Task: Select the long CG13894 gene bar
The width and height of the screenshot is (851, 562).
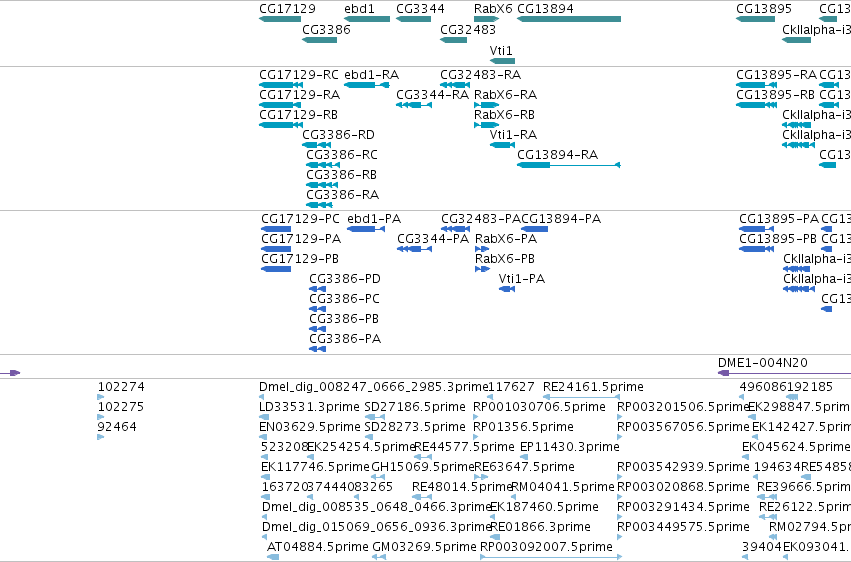Action: coord(569,19)
